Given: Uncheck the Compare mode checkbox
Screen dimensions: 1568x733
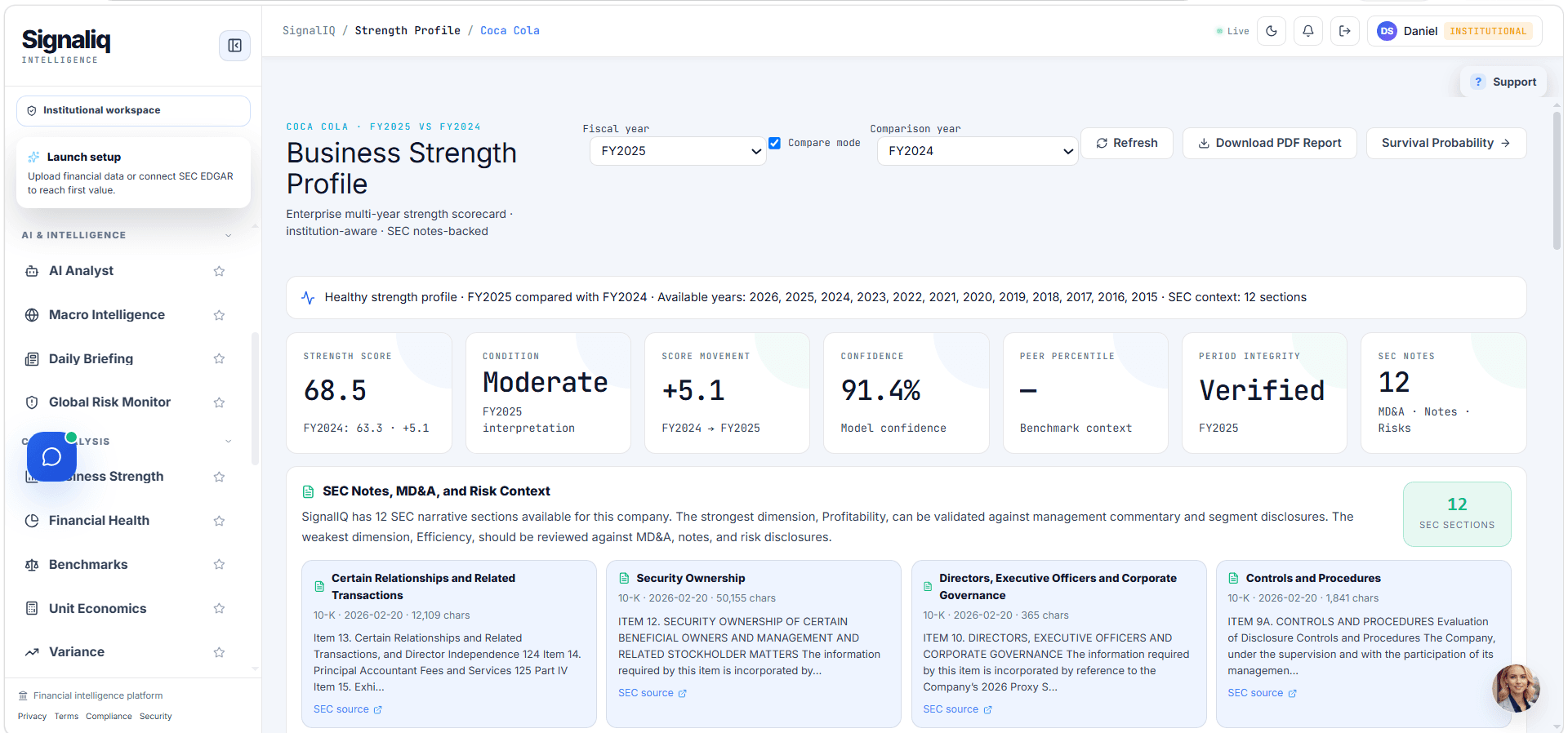Looking at the screenshot, I should (x=774, y=143).
